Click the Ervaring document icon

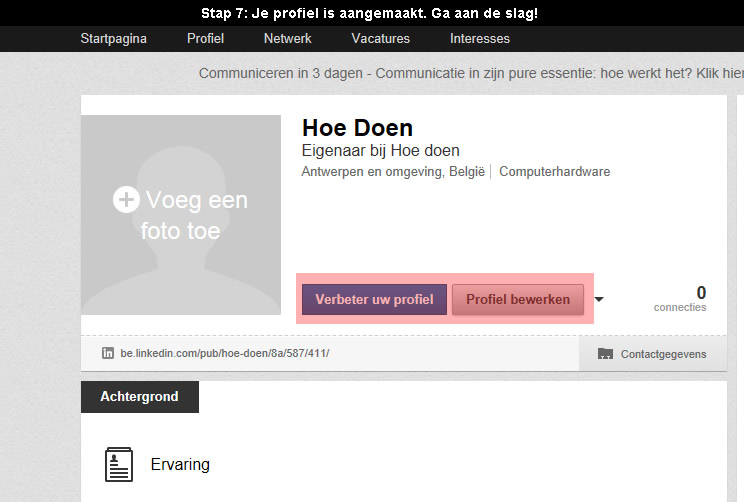[x=119, y=465]
